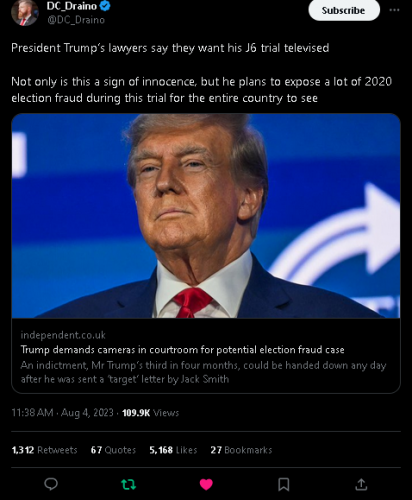Unlike the tweet via the pink heart

coord(206,484)
